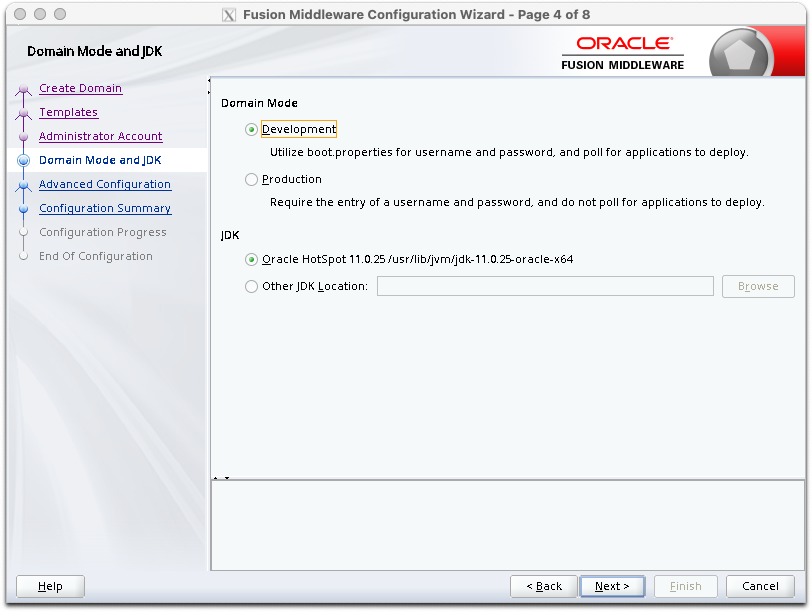Choose the Oracle HotSpot 11.0.25 JDK option
The width and height of the screenshot is (812, 612).
point(251,259)
